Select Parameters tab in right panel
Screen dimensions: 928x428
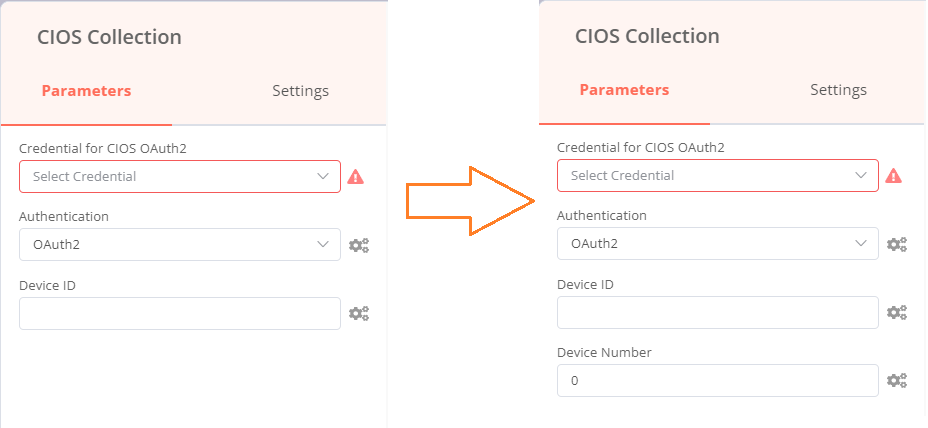pyautogui.click(x=624, y=90)
